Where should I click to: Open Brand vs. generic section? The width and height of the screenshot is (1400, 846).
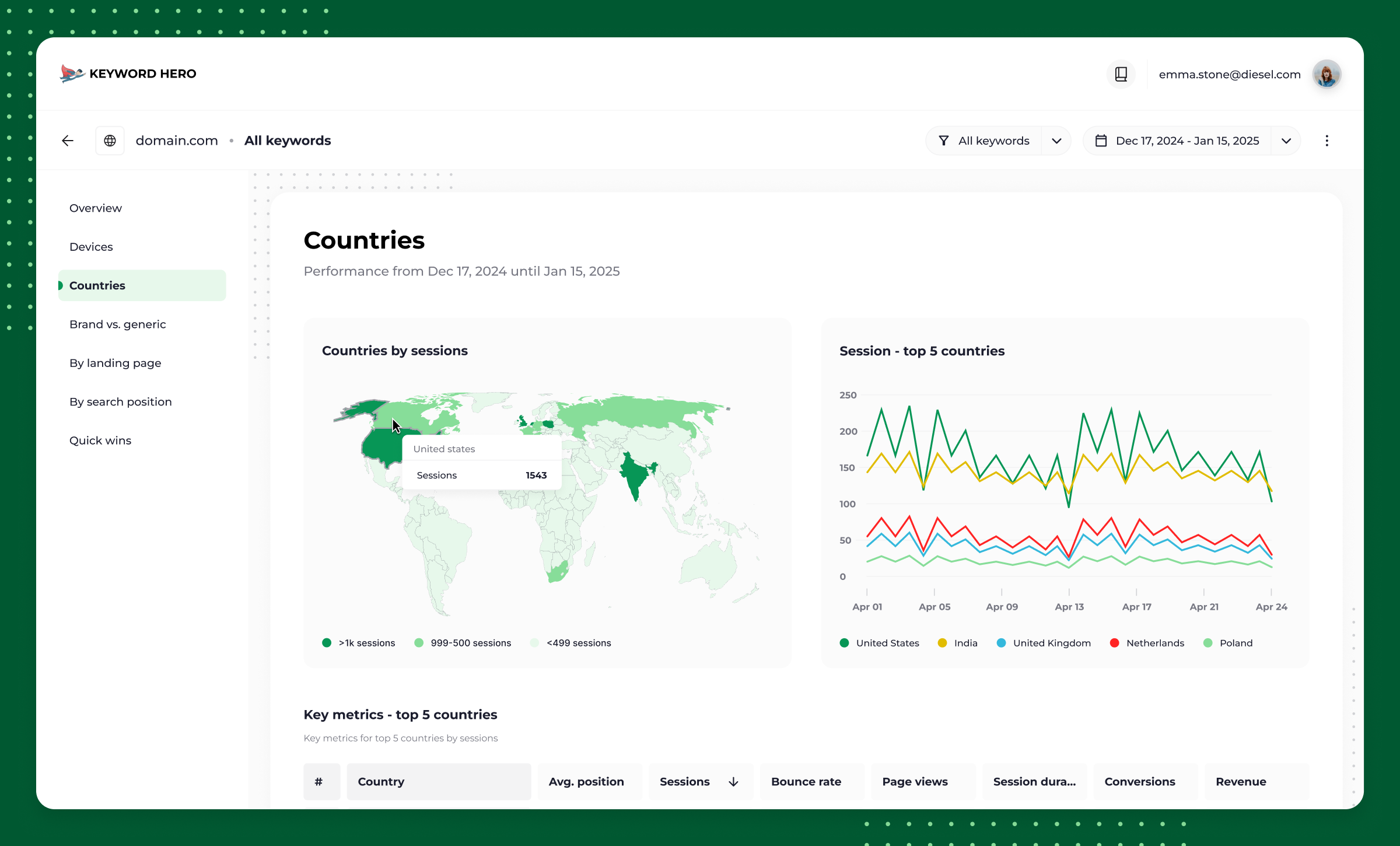[x=118, y=324]
